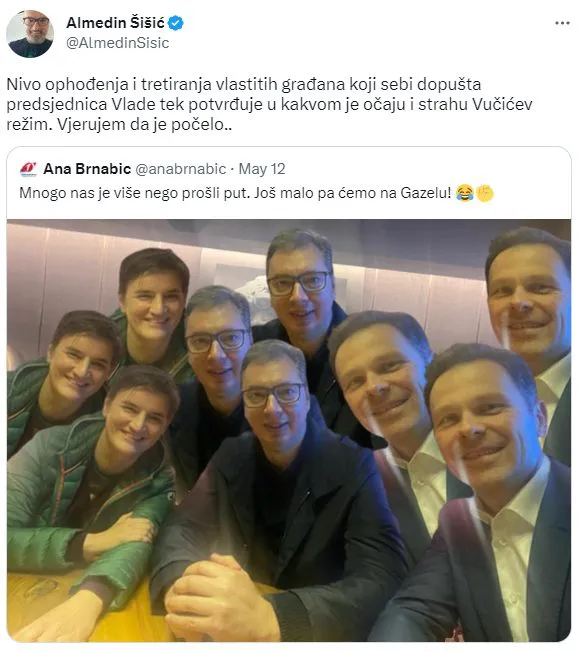Click the main tweet line starting "Nivo ophođenja"

(x=244, y=84)
